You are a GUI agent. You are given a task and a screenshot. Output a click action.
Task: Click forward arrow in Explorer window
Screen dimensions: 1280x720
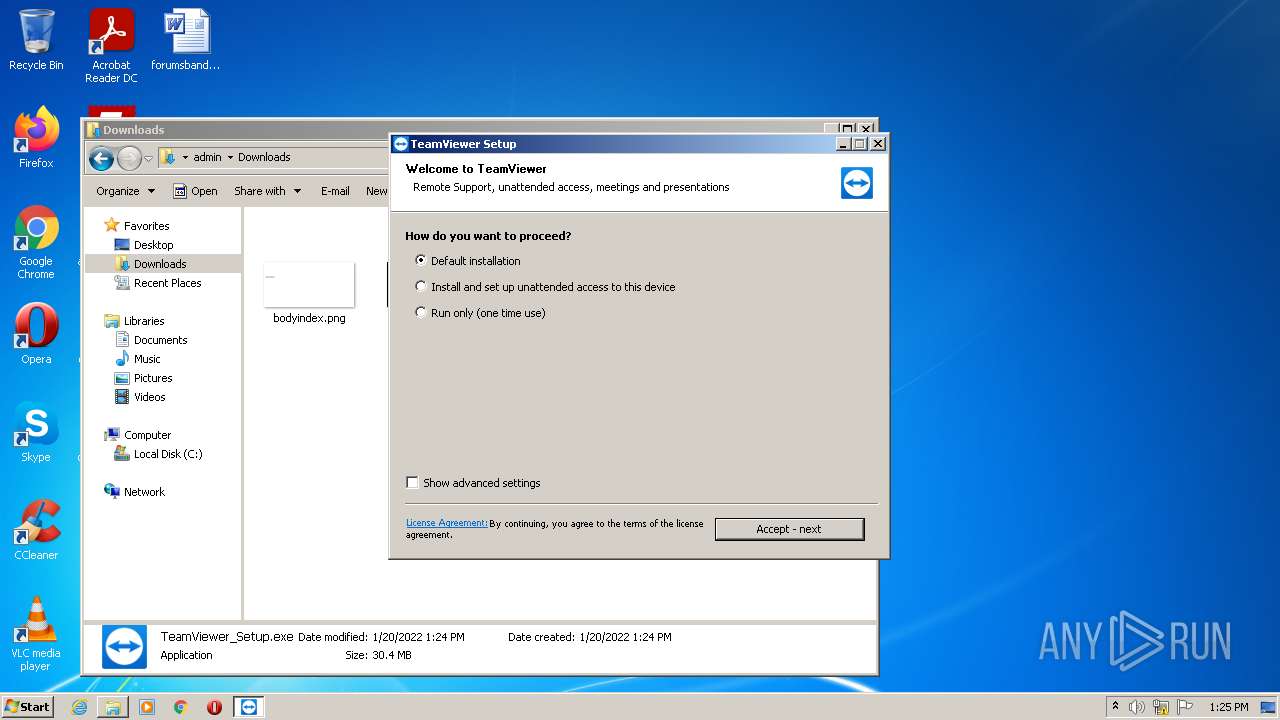click(129, 158)
